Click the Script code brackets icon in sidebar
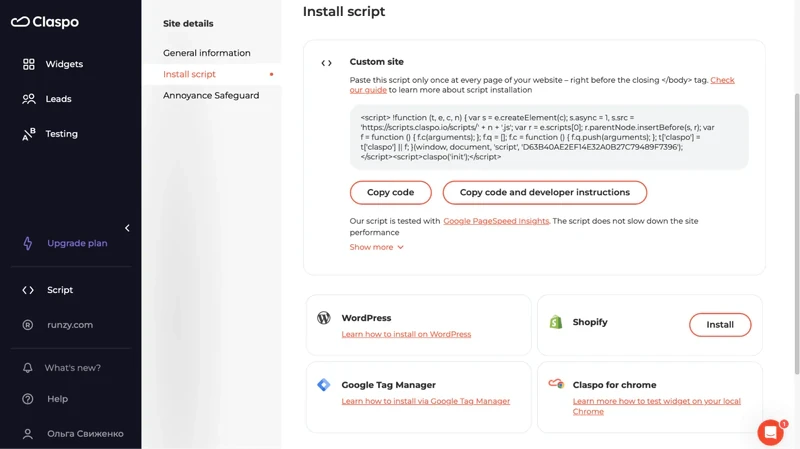The width and height of the screenshot is (800, 449). coord(28,290)
